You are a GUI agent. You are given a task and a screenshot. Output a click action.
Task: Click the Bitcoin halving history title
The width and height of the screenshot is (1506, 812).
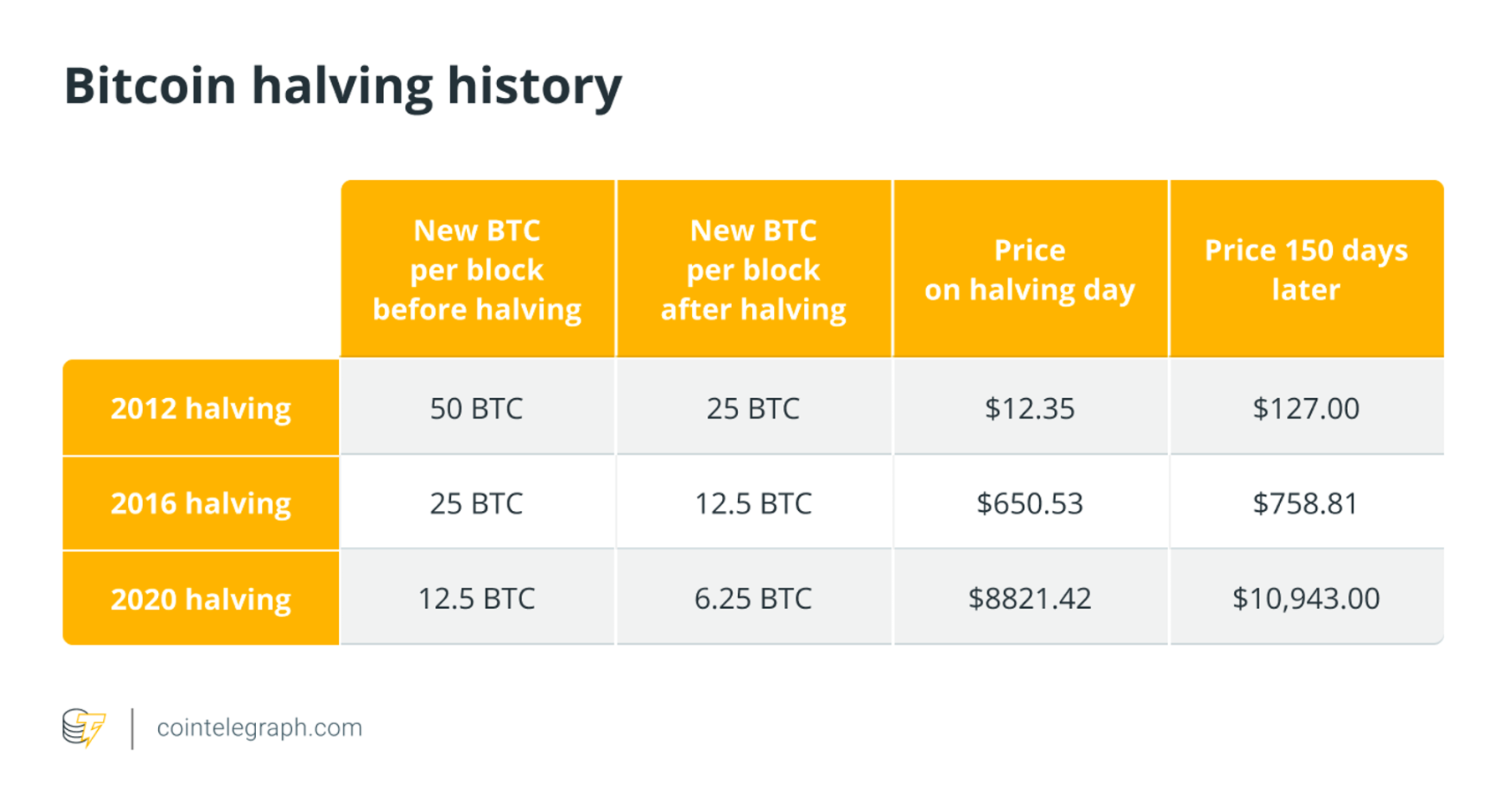coord(343,86)
